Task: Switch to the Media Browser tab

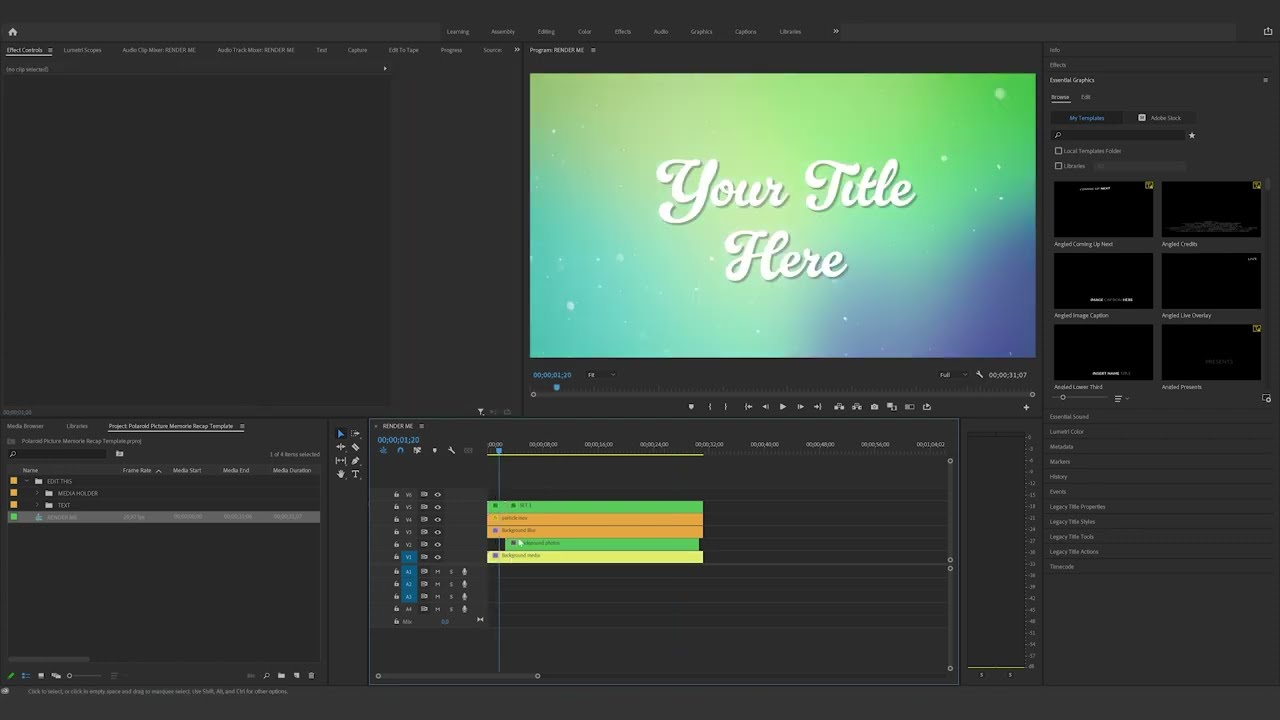Action: coord(25,426)
